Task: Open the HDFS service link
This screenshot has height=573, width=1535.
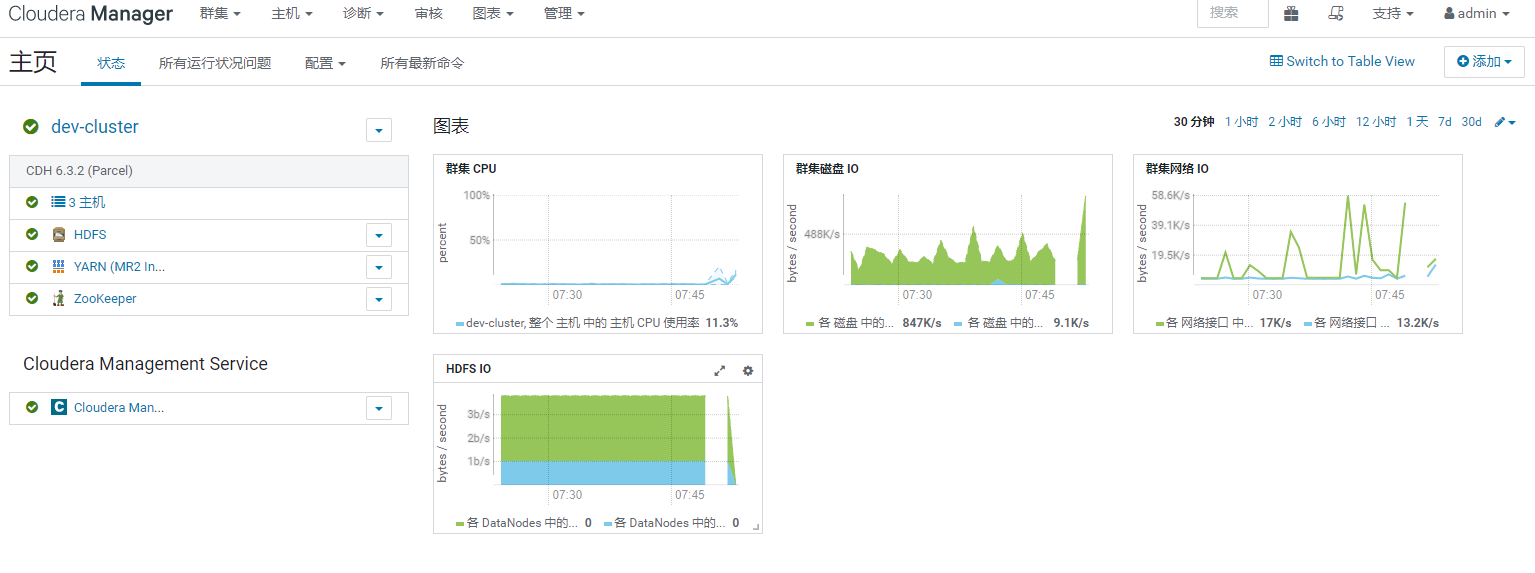Action: pyautogui.click(x=90, y=235)
